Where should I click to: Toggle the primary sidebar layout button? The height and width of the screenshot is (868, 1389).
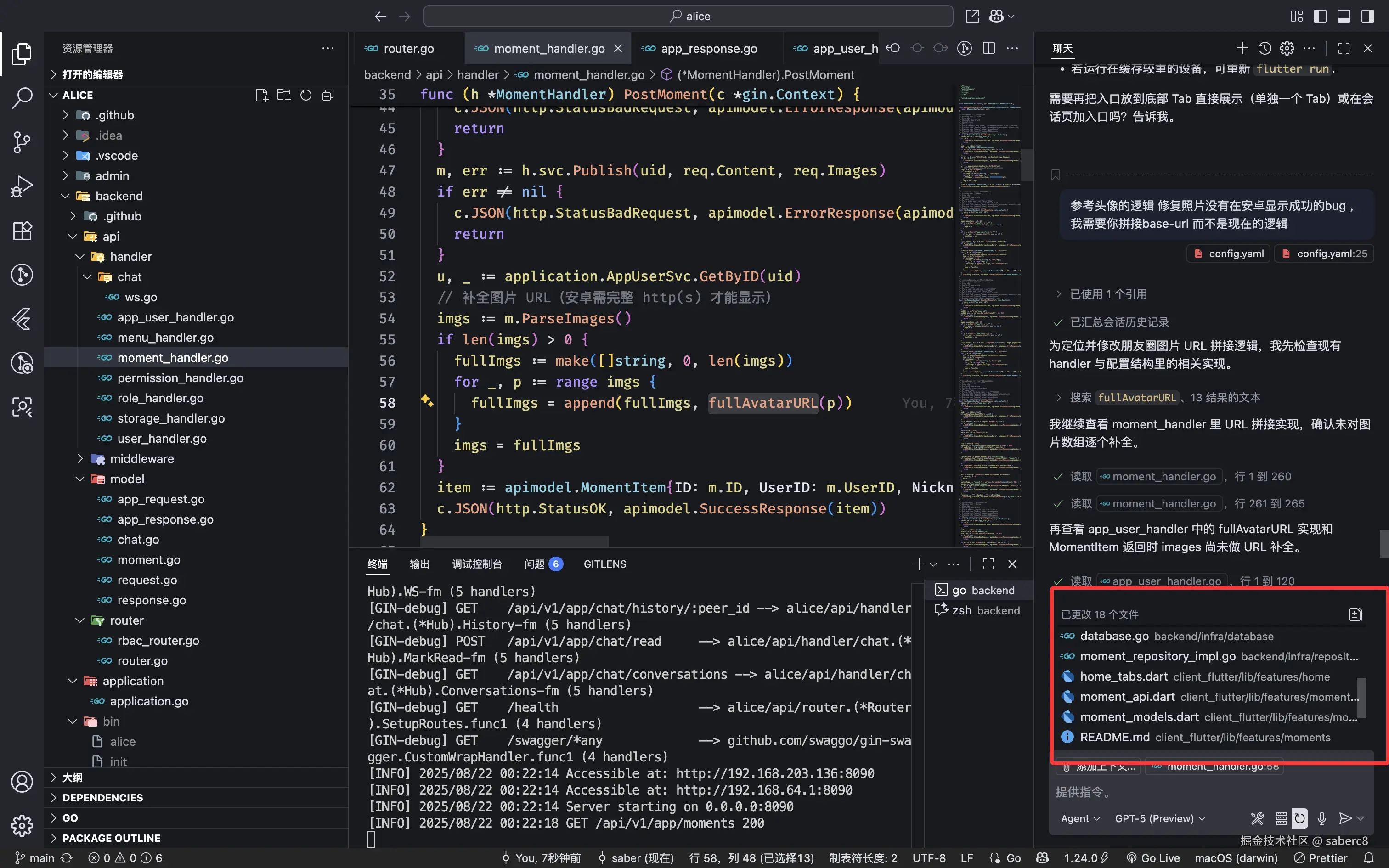1320,16
